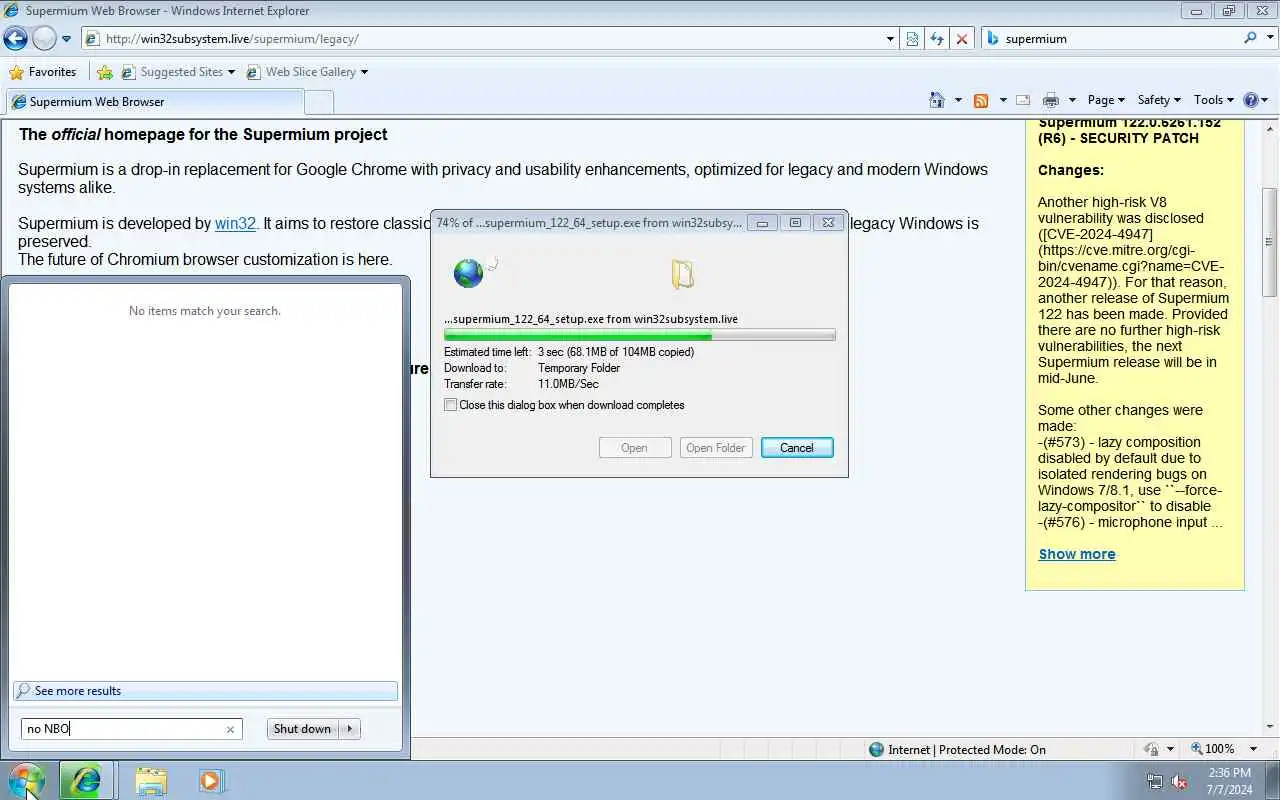Click the address bar URL field

(484, 39)
